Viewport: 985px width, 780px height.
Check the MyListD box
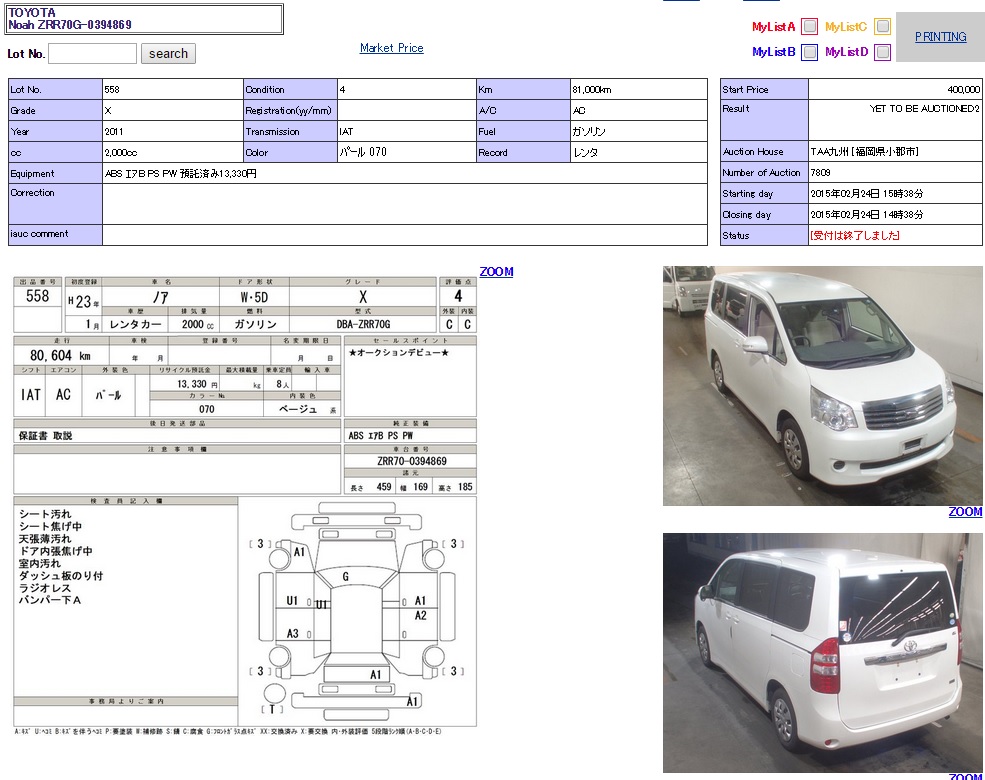pos(882,52)
